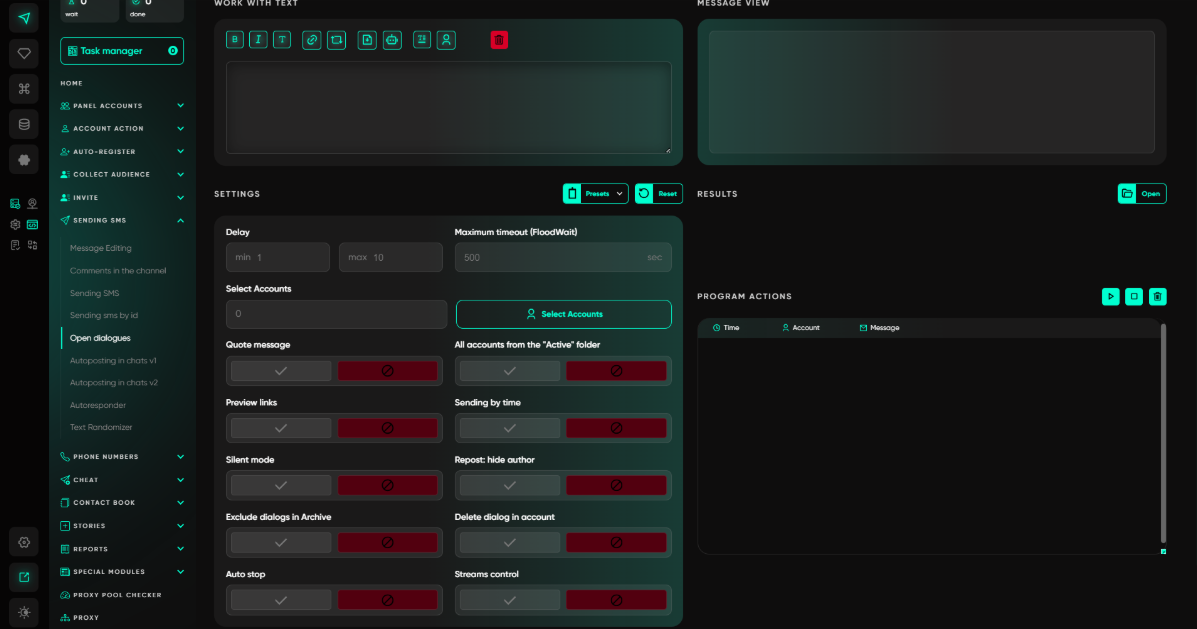Click the robot icon in text toolbar

[392, 40]
